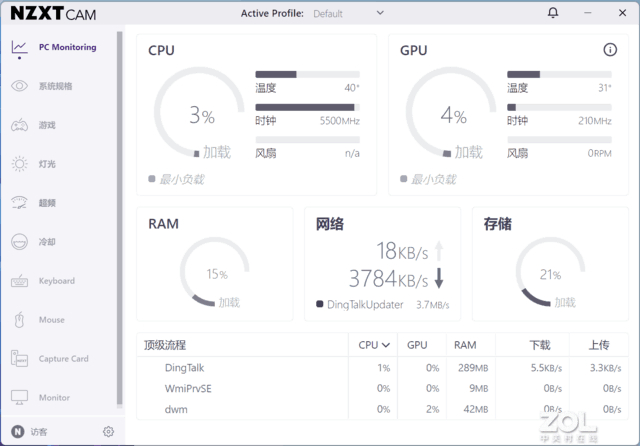Viewport: 640px width, 446px height.
Task: Open the 冷却 menu item
Action: (x=47, y=242)
